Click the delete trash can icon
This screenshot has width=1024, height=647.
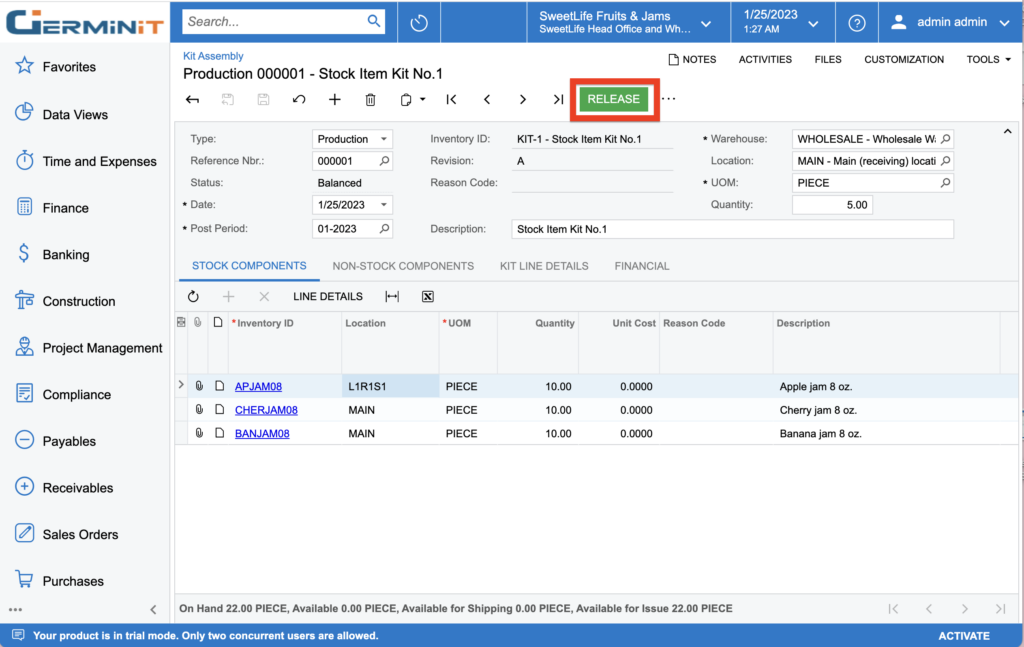pos(370,100)
